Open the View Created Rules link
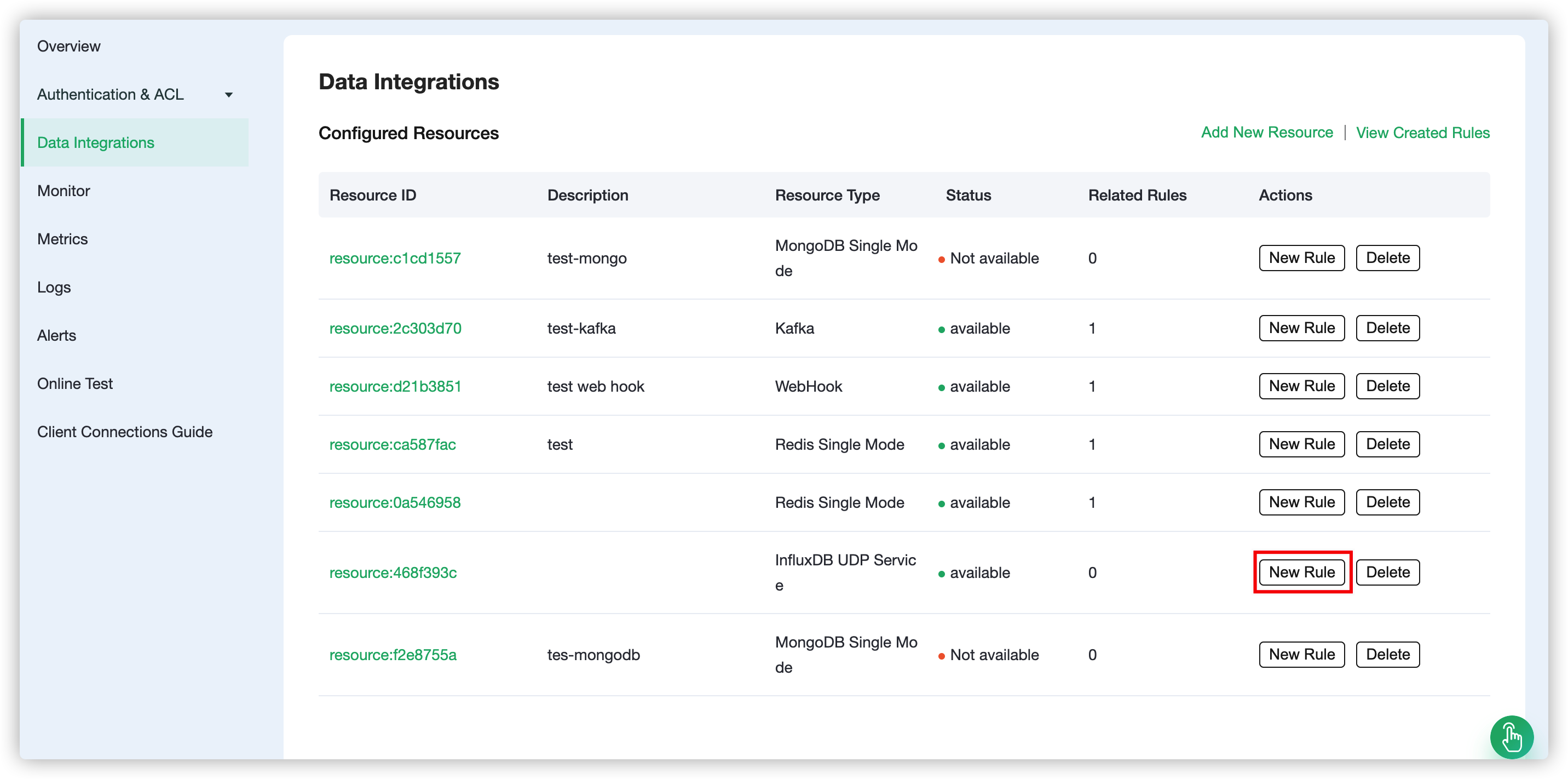Screen dimensions: 1568x779 click(1422, 133)
